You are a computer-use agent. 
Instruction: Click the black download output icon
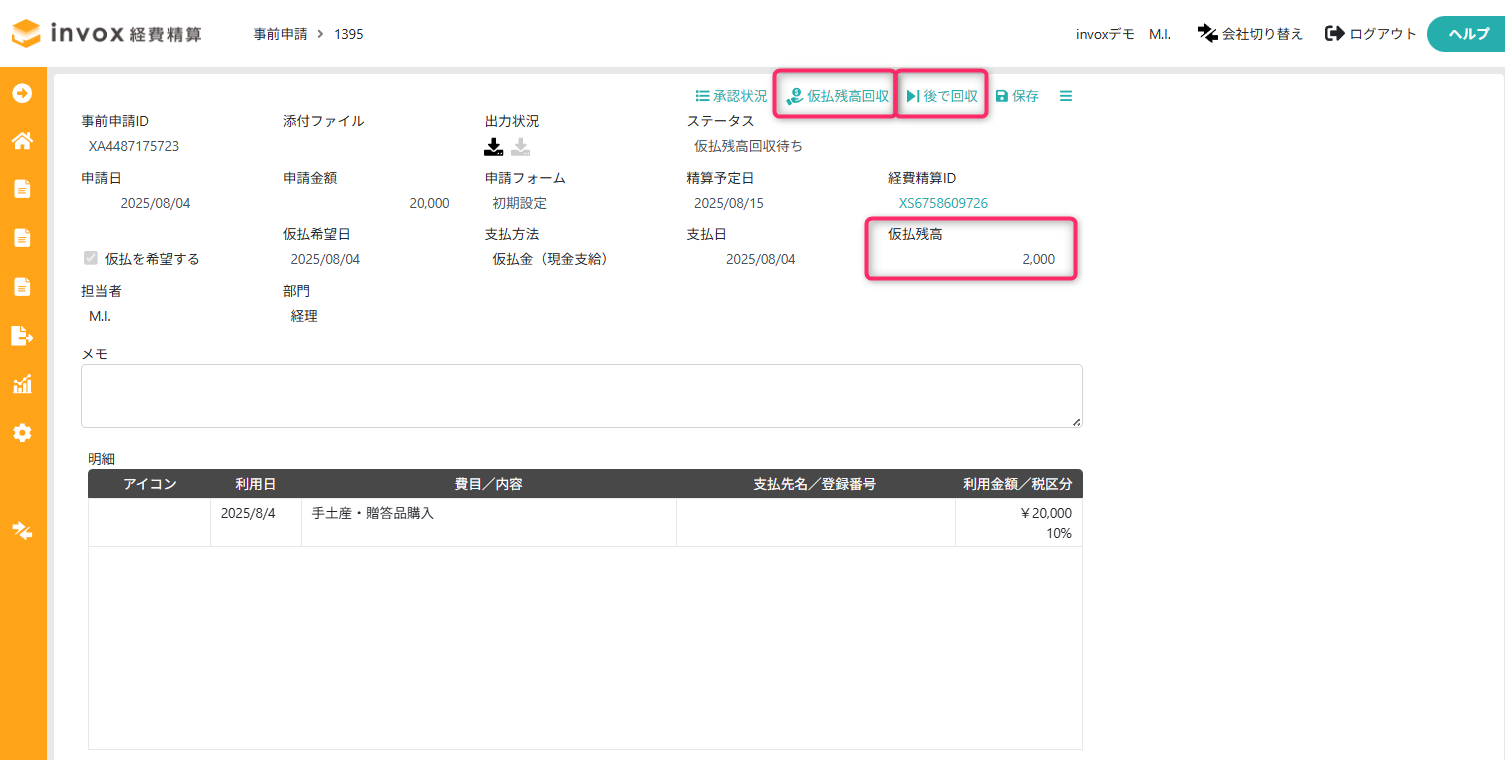click(x=494, y=147)
